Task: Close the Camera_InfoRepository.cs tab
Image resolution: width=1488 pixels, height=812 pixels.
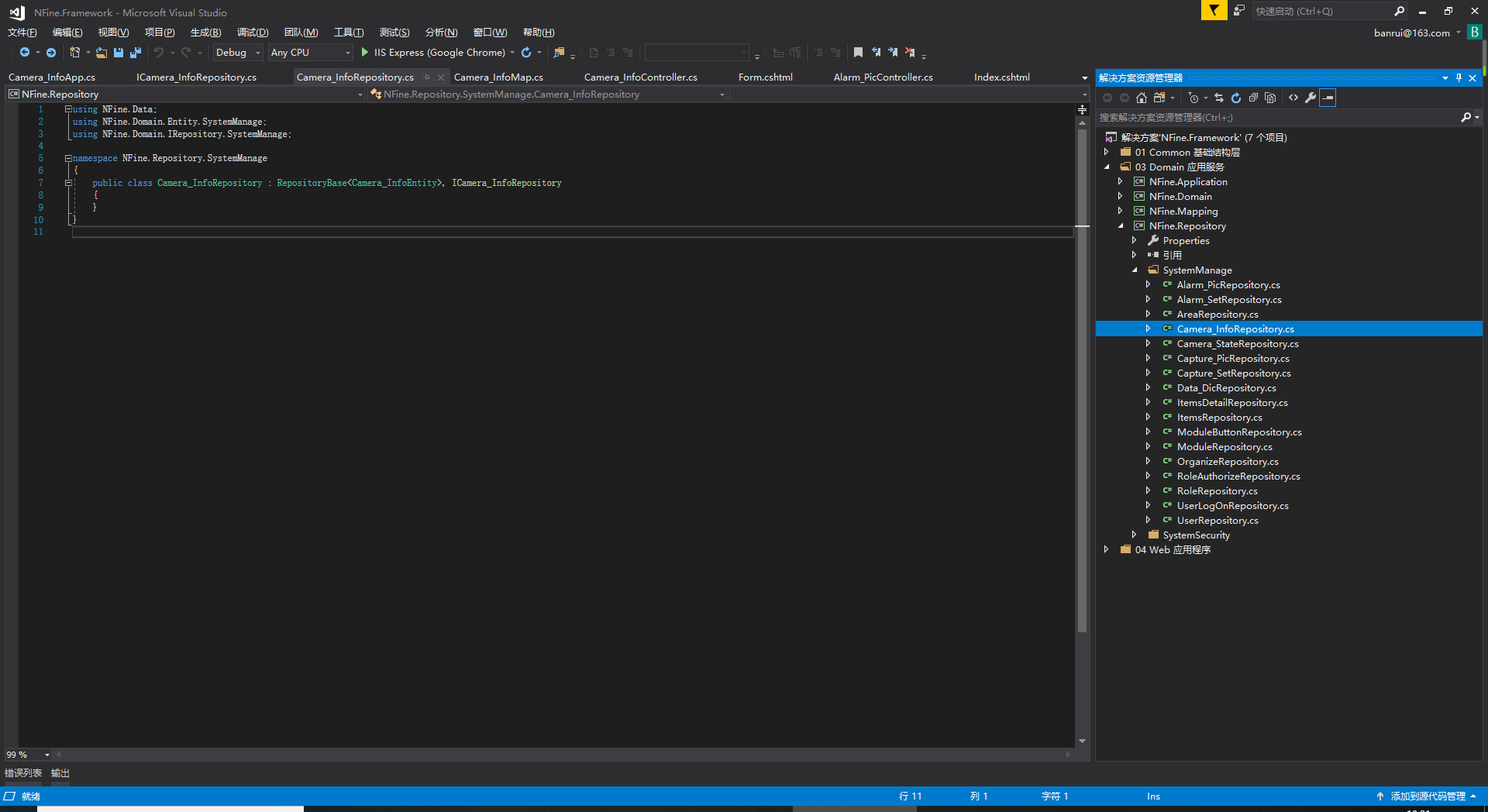Action: click(x=441, y=77)
